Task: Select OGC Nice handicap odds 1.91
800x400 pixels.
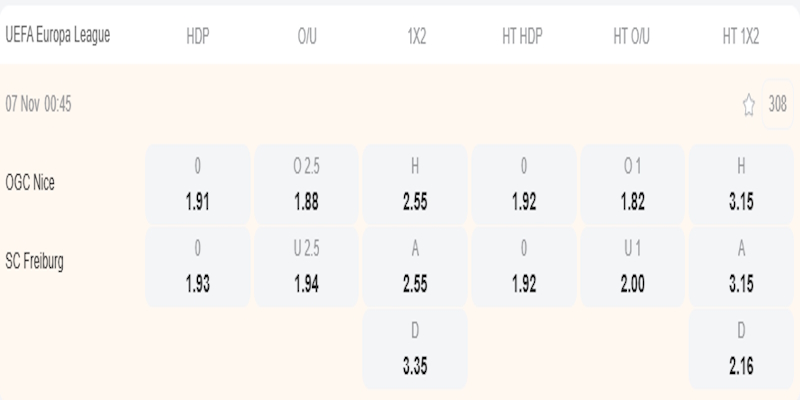Action: pyautogui.click(x=198, y=184)
